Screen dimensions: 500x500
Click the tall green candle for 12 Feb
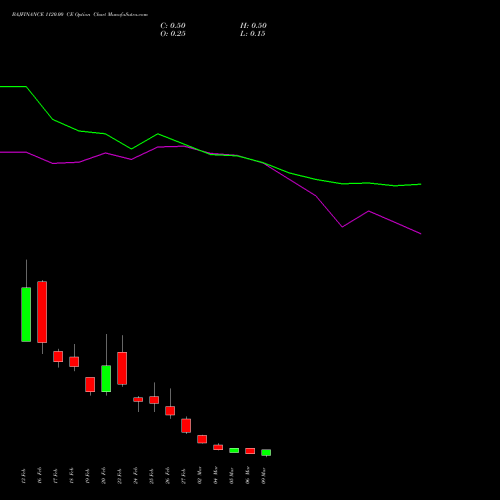[x=26, y=314]
